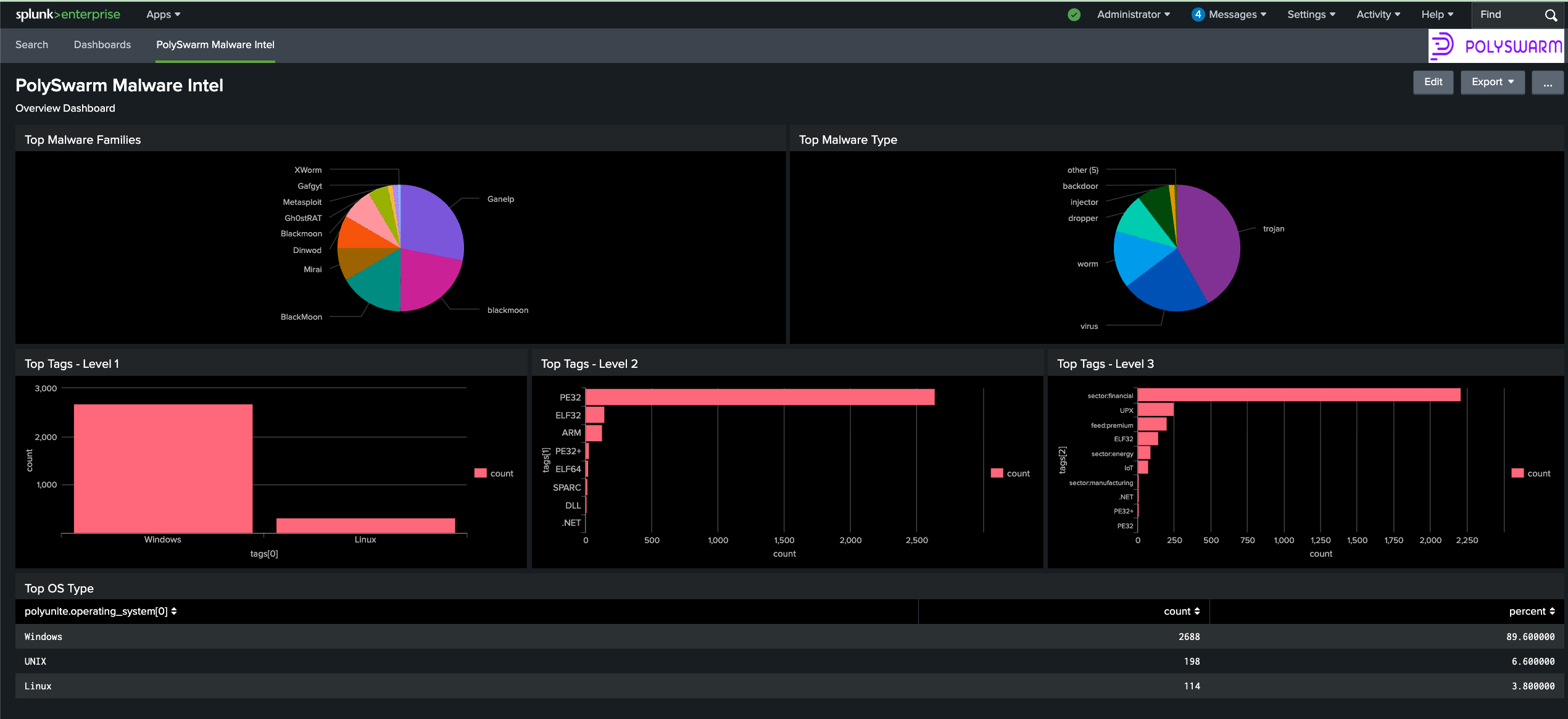The height and width of the screenshot is (719, 1568).
Task: Click the Mirai pie label
Action: 313,269
